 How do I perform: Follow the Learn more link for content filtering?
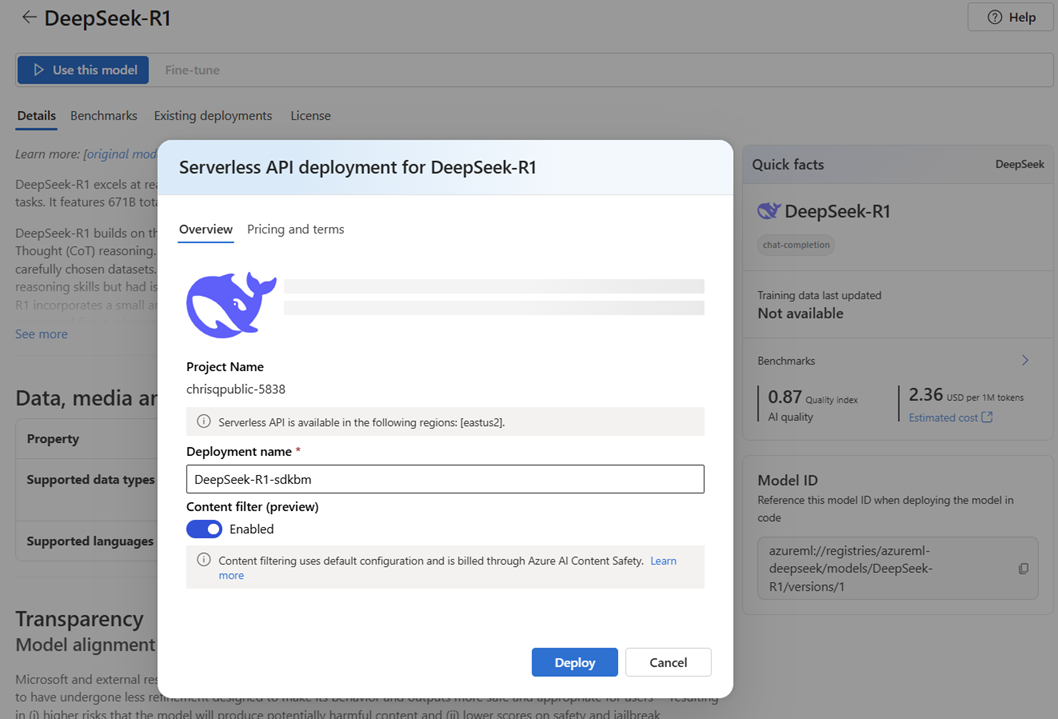663,560
